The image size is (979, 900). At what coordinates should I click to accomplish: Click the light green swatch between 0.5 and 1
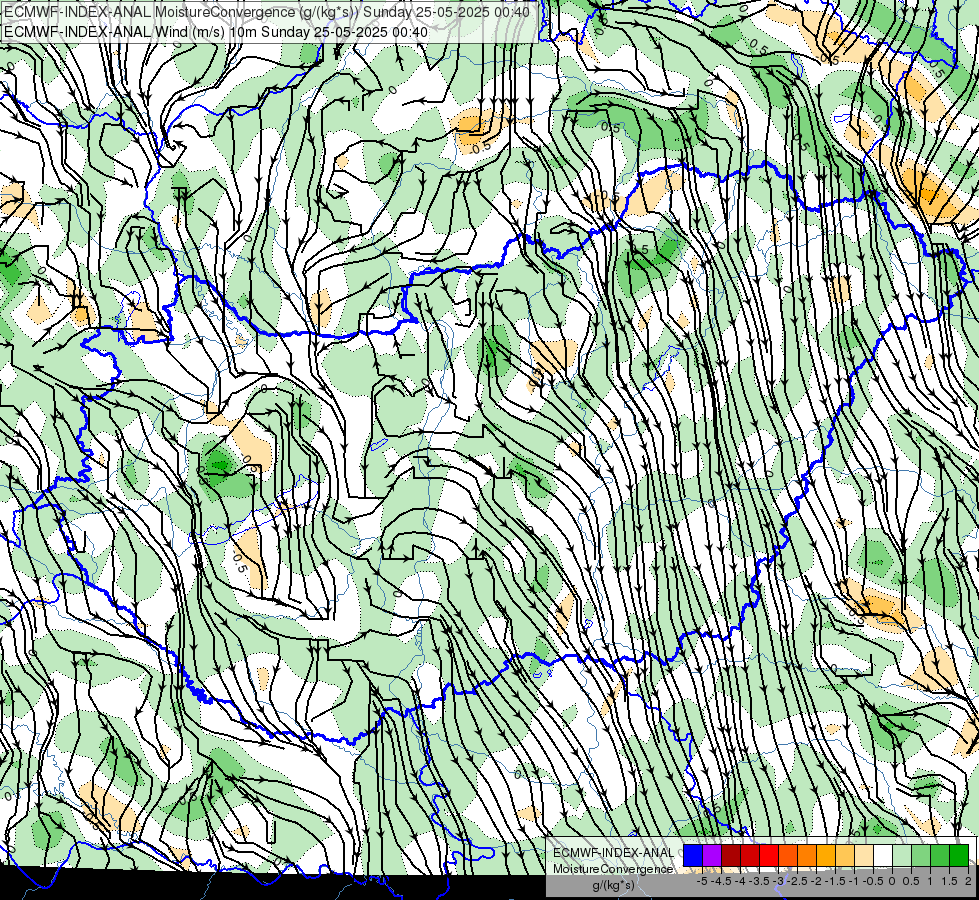point(921,855)
